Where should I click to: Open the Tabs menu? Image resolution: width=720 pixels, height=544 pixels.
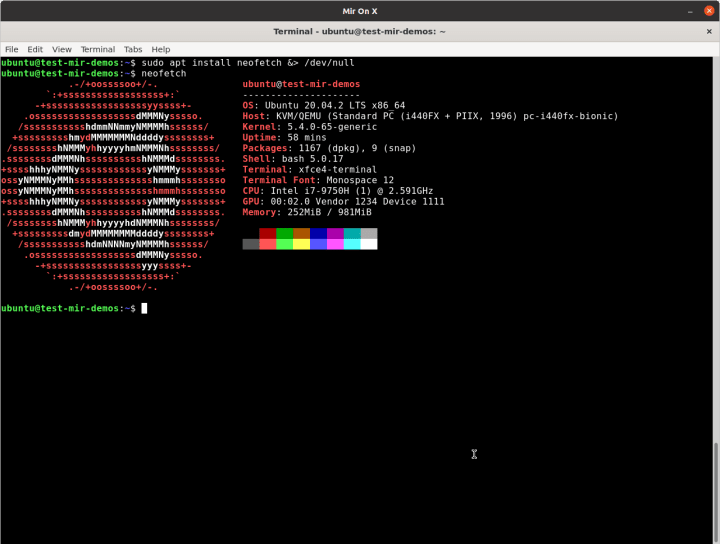click(x=133, y=49)
